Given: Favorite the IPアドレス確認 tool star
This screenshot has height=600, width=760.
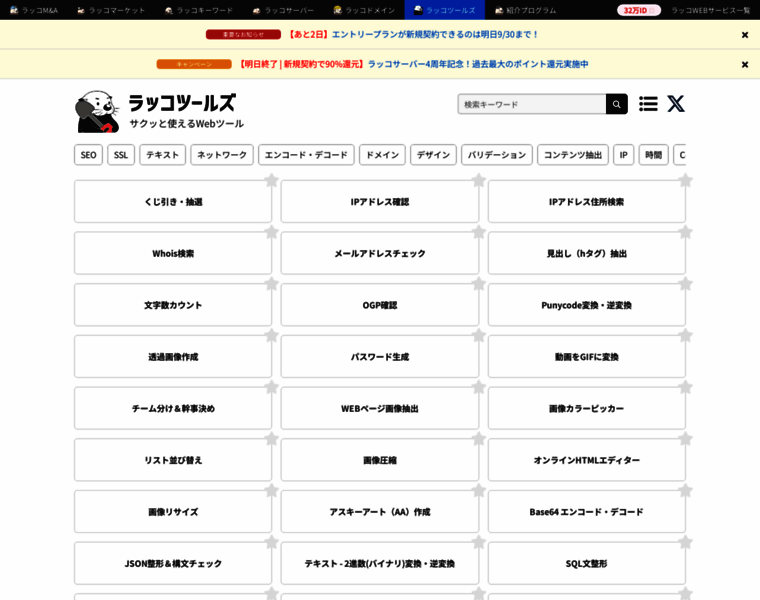Looking at the screenshot, I should click(479, 181).
